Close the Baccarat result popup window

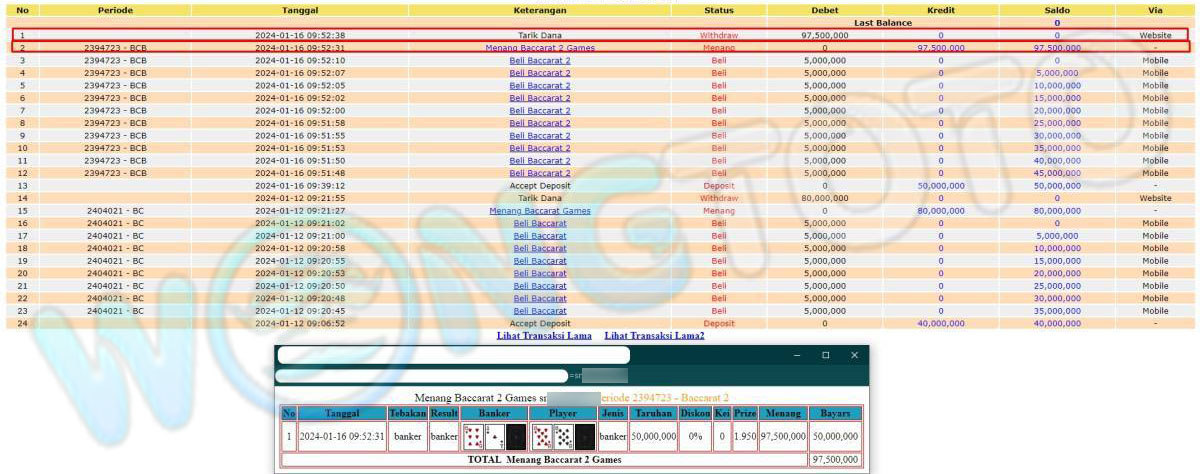point(854,355)
